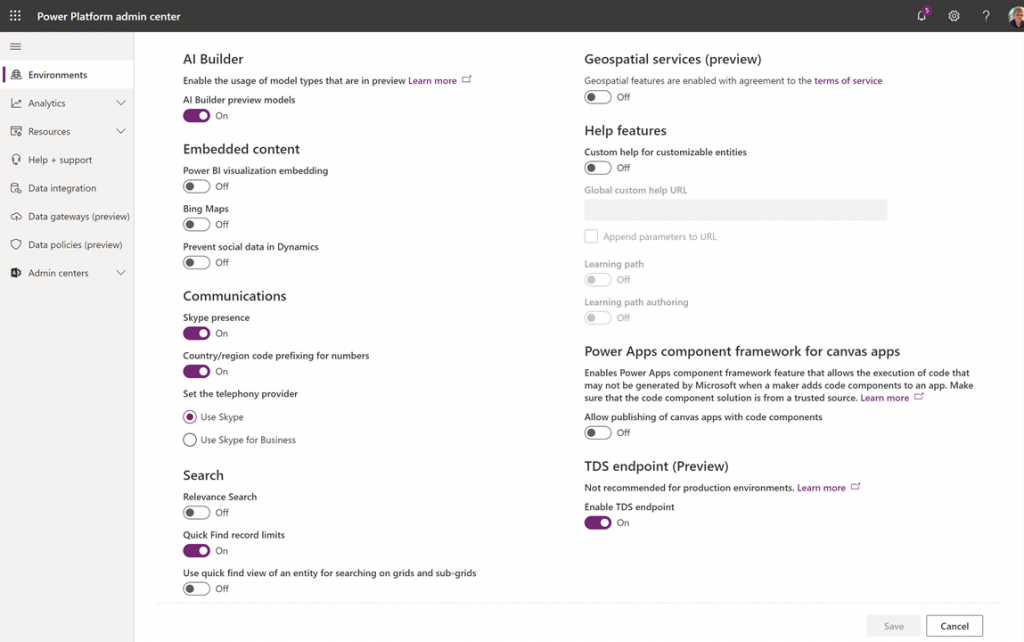
Task: Click the Cancel button
Action: click(954, 626)
